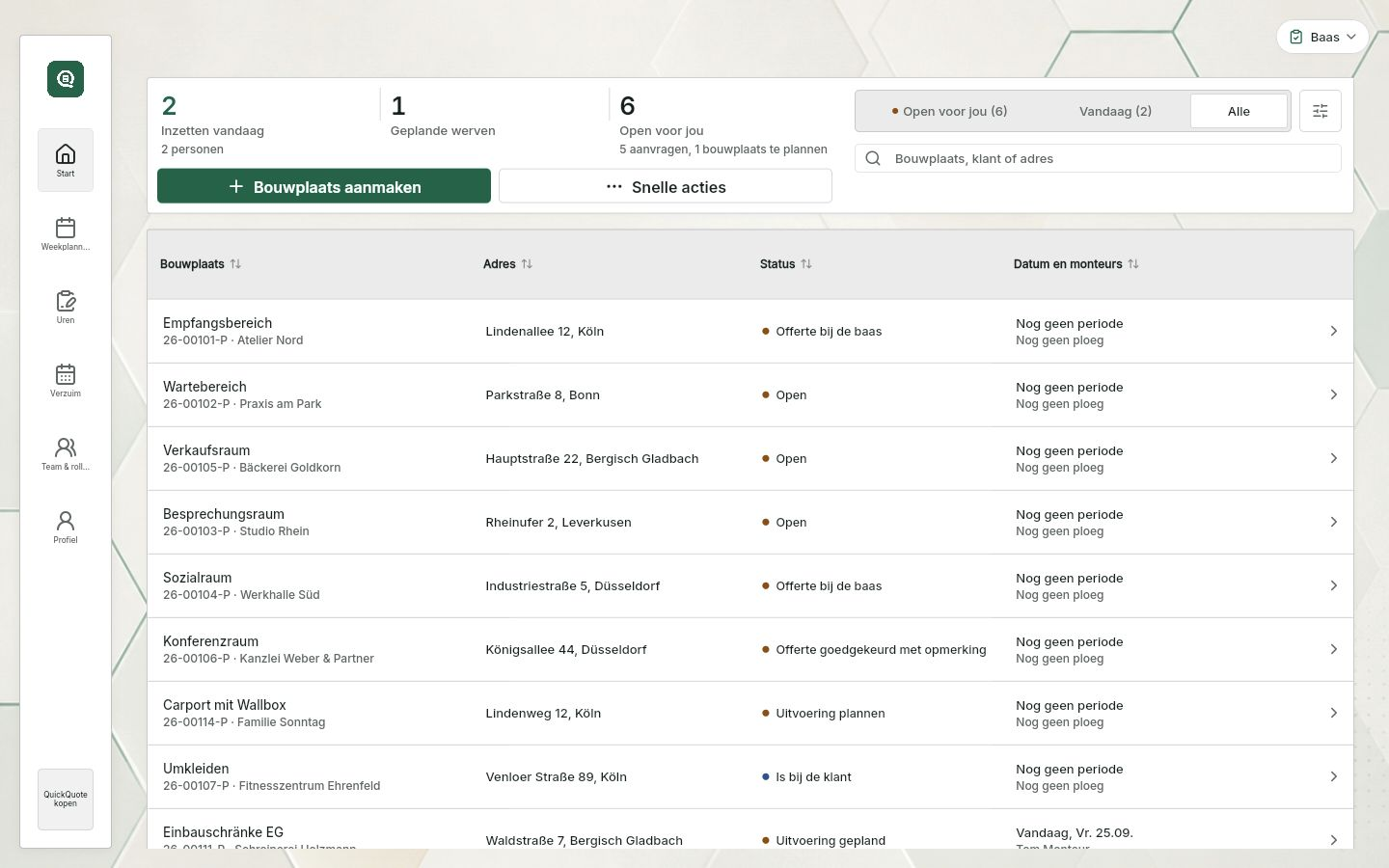Viewport: 1389px width, 868px height.
Task: Click the Konferenzraum site name
Action: 210,641
